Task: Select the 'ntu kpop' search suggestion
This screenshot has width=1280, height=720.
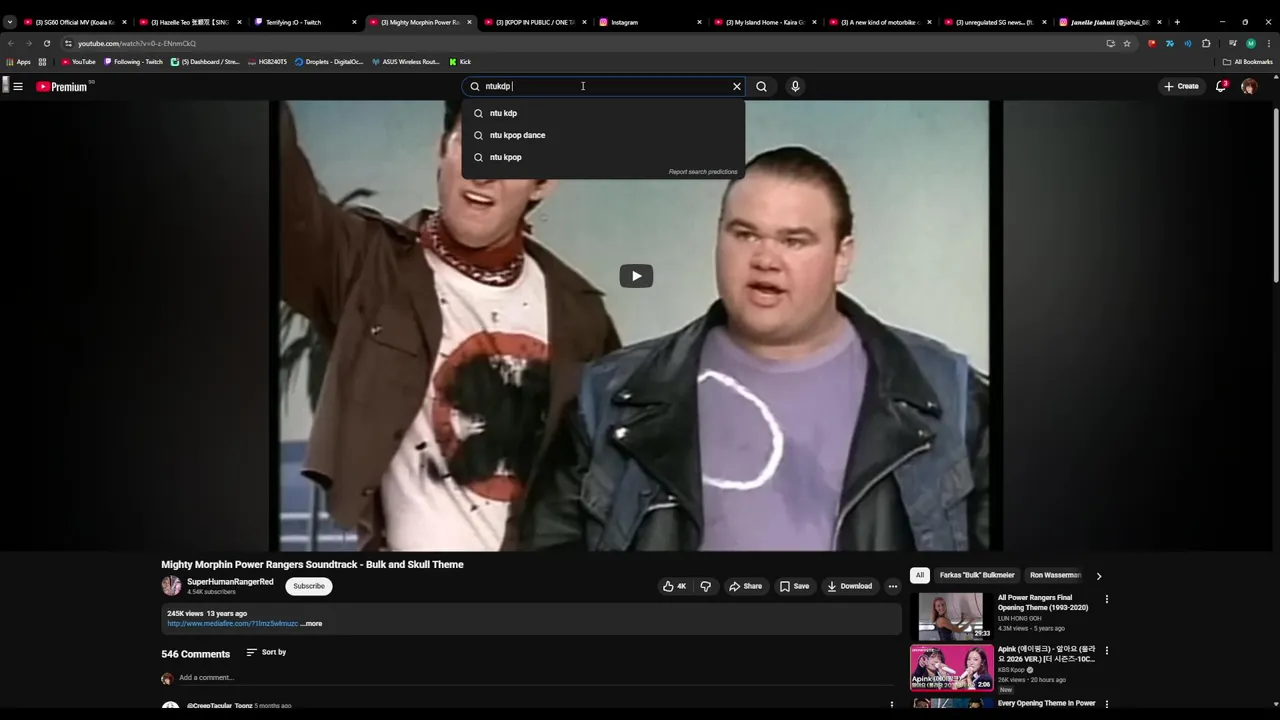Action: pyautogui.click(x=603, y=157)
